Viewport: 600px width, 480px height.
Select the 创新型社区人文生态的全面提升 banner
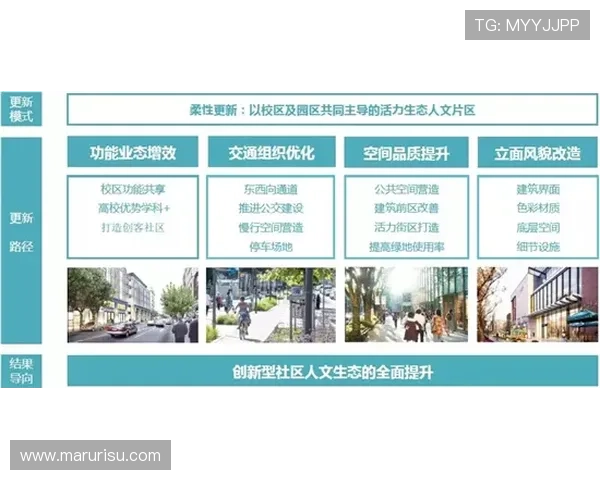[333, 371]
